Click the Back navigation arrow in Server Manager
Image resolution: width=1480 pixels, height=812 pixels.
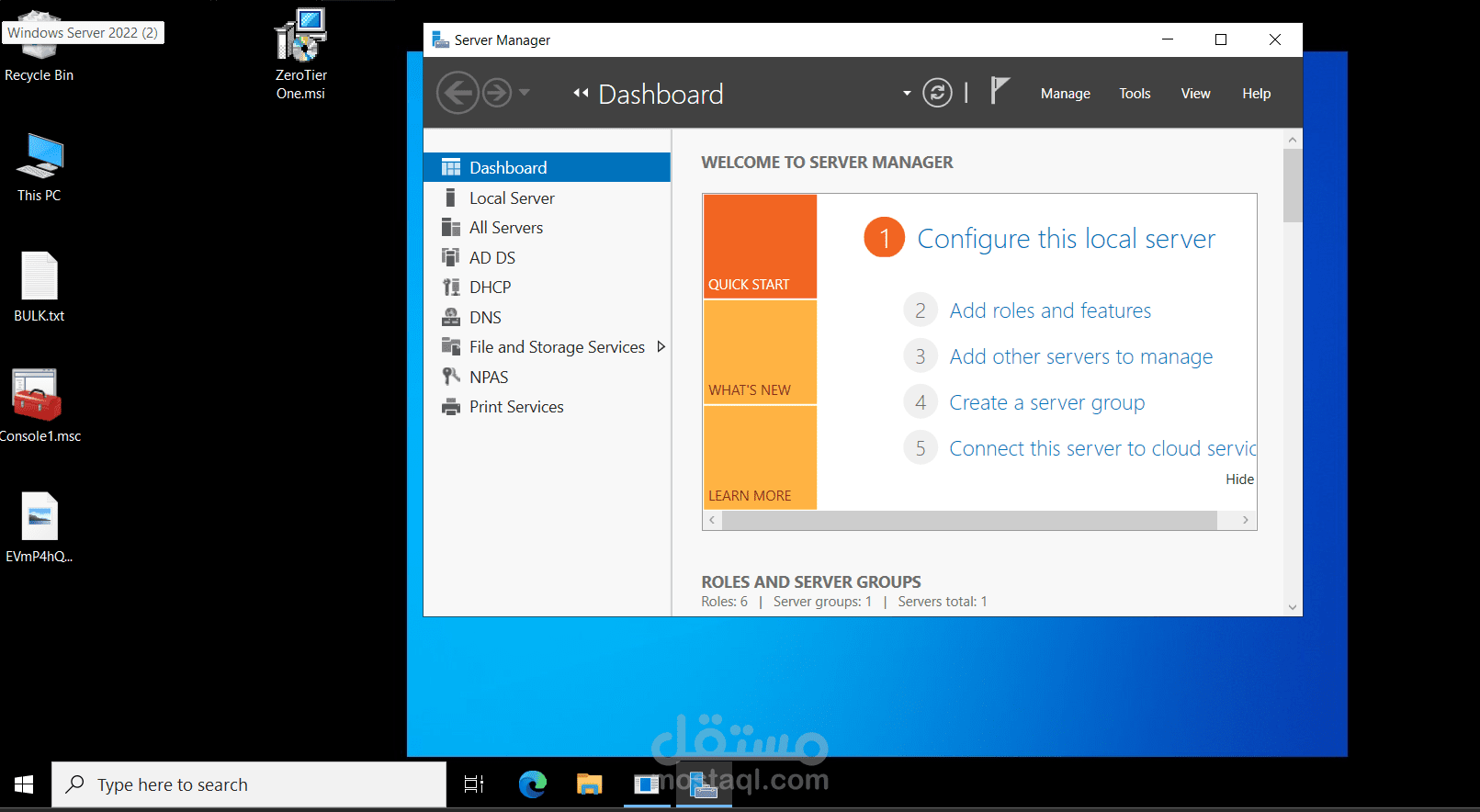point(458,93)
